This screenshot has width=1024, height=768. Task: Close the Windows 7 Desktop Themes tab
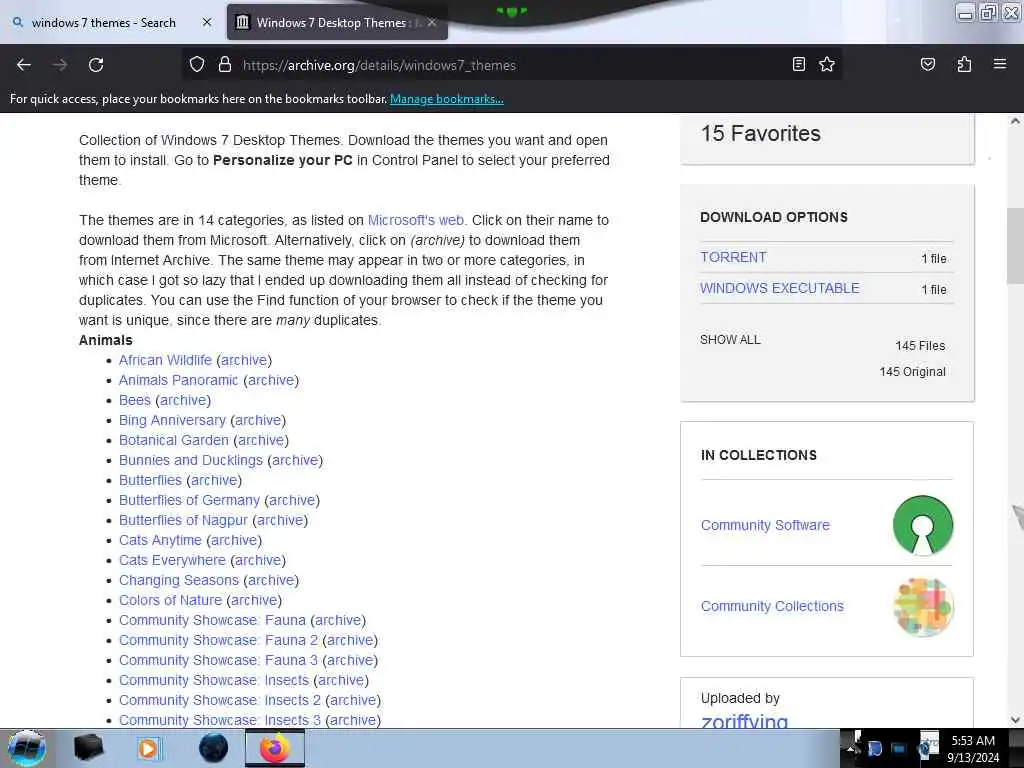432,22
